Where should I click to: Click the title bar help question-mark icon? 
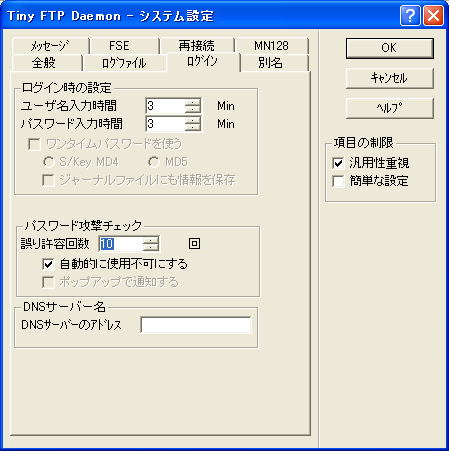point(410,16)
